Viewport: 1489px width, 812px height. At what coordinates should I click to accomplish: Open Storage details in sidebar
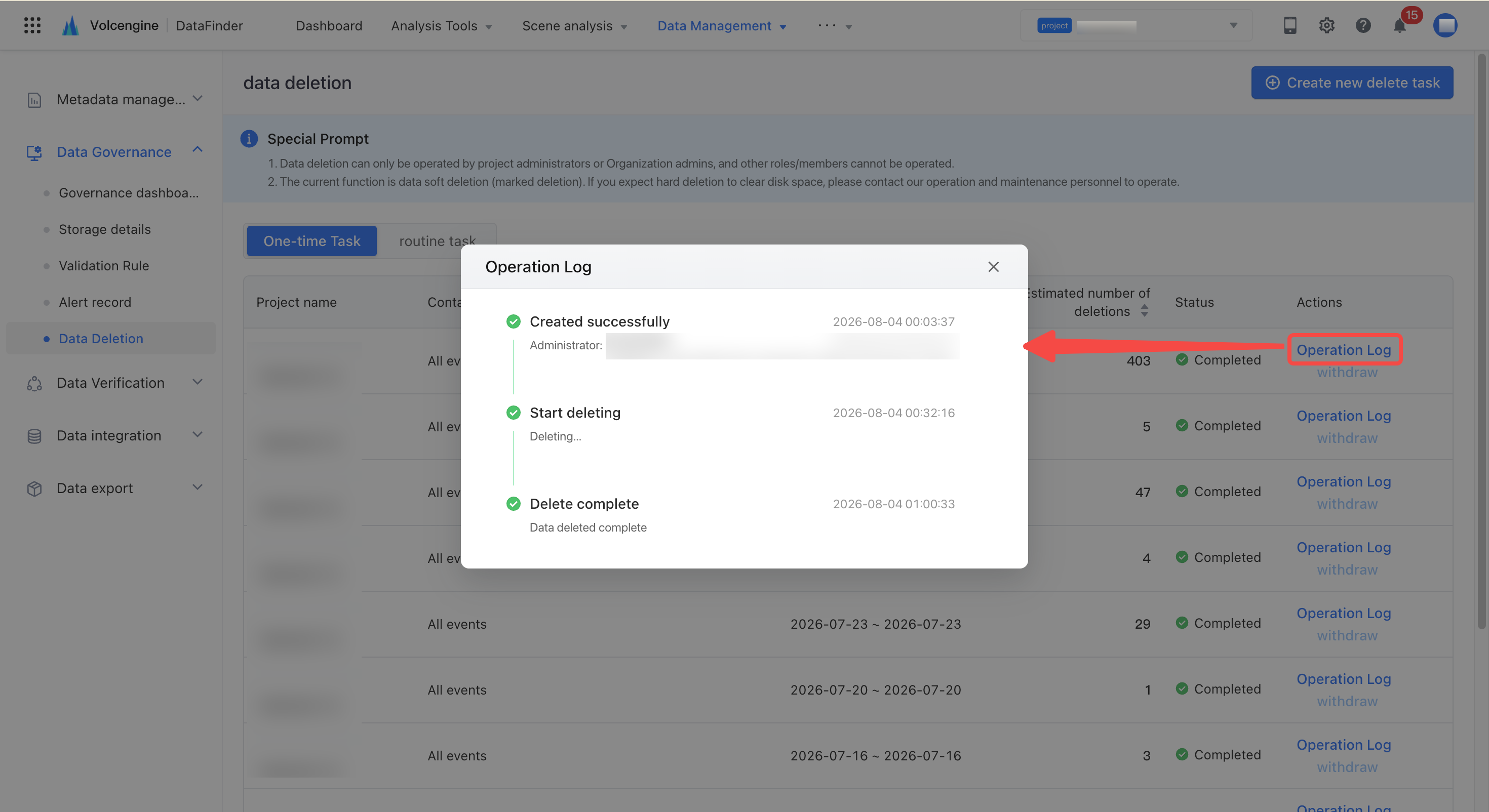coord(105,229)
